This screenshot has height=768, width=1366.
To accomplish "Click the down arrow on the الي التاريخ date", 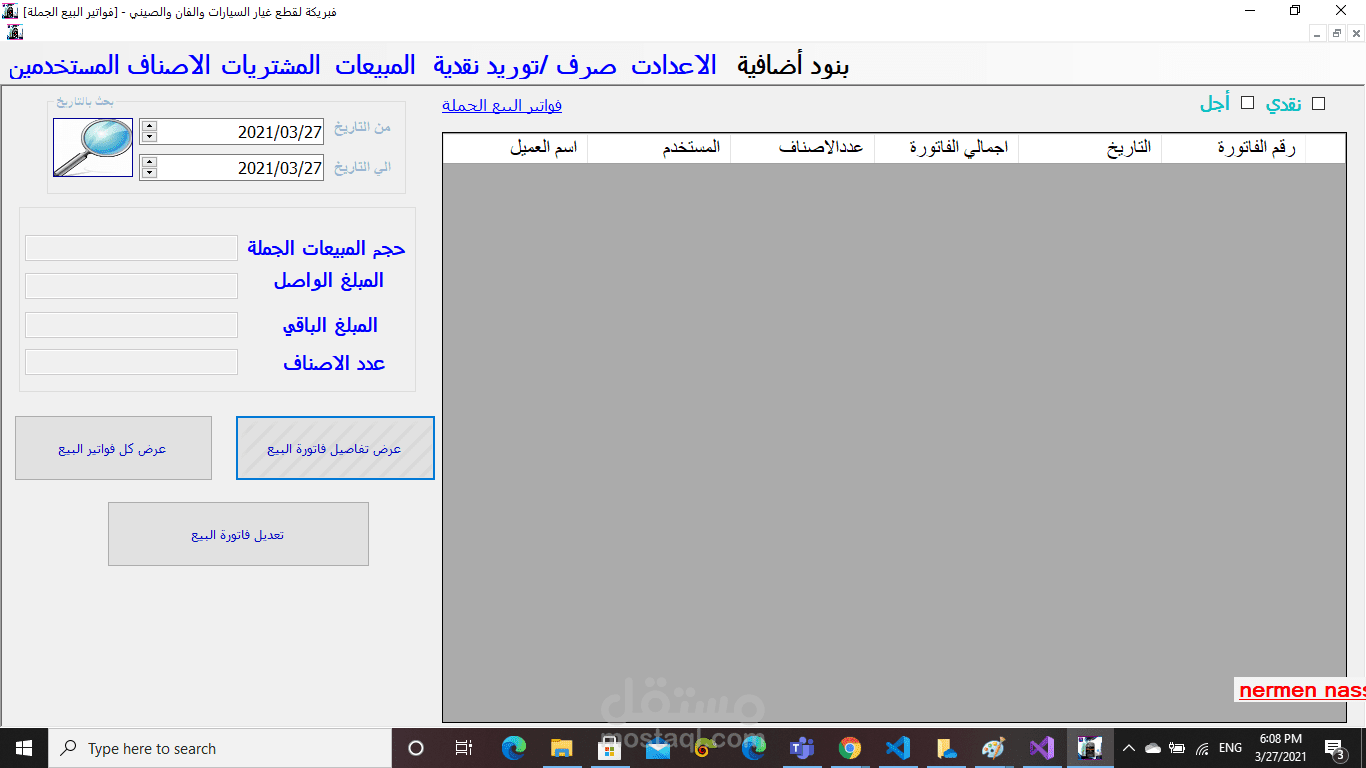I will click(148, 172).
